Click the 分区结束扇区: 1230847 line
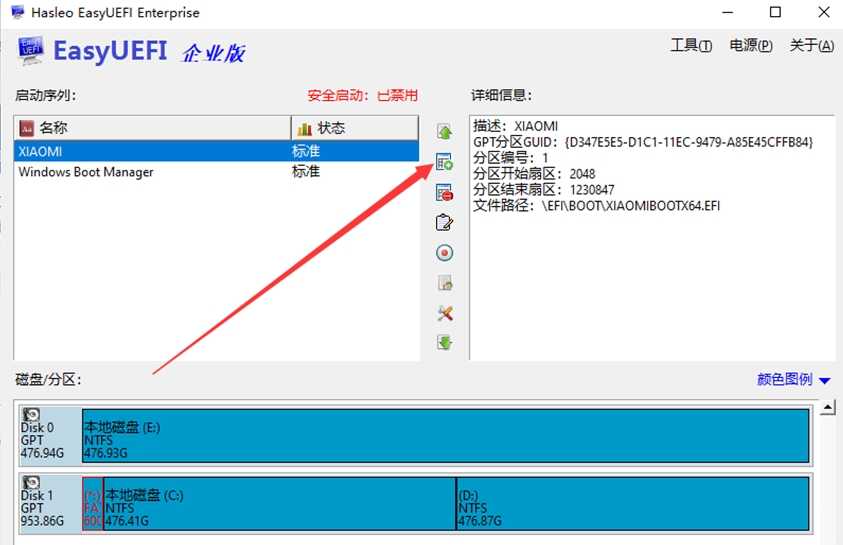843x545 pixels. pyautogui.click(x=544, y=190)
